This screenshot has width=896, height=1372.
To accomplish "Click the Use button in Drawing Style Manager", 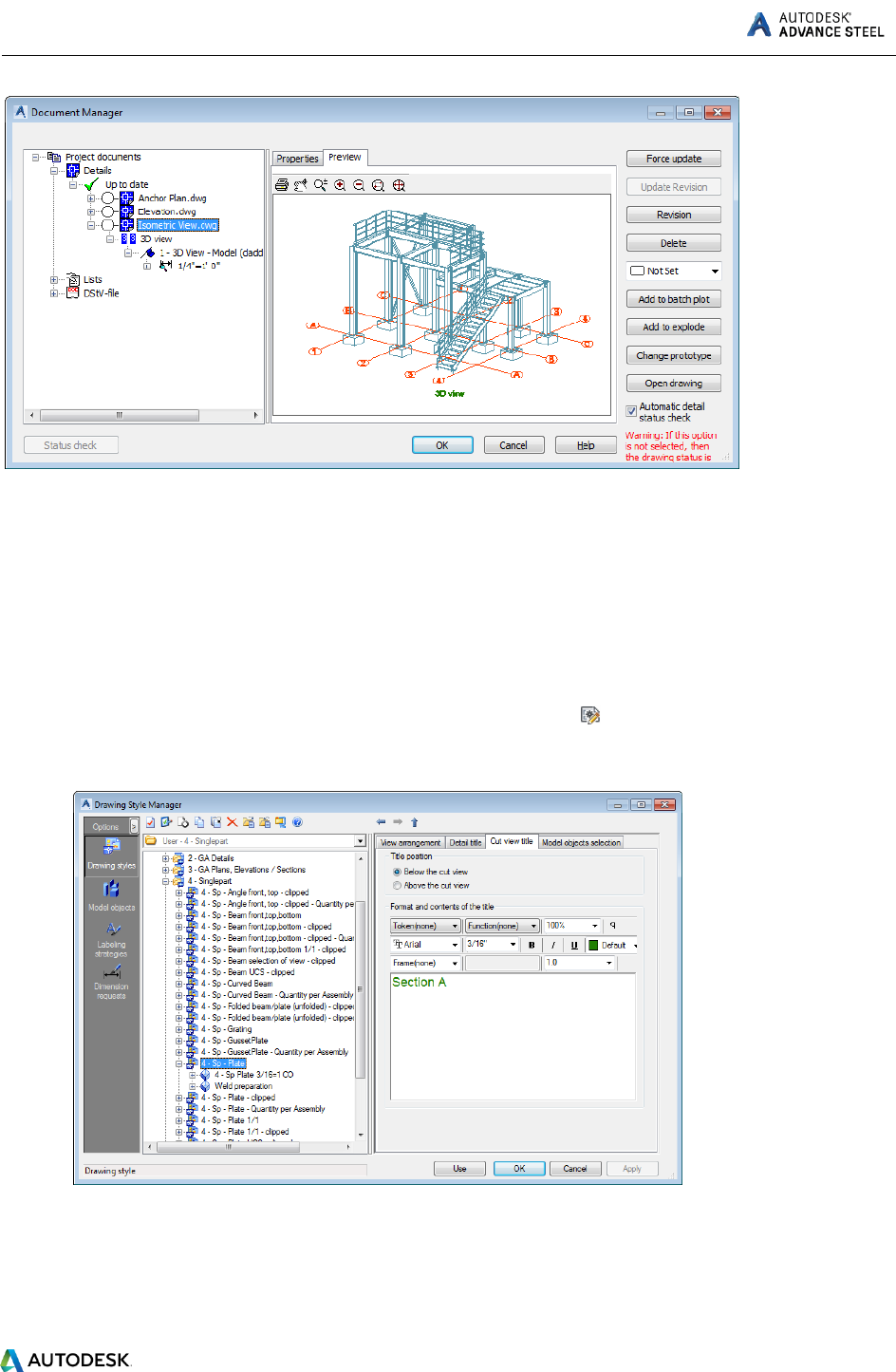I will coord(460,1169).
